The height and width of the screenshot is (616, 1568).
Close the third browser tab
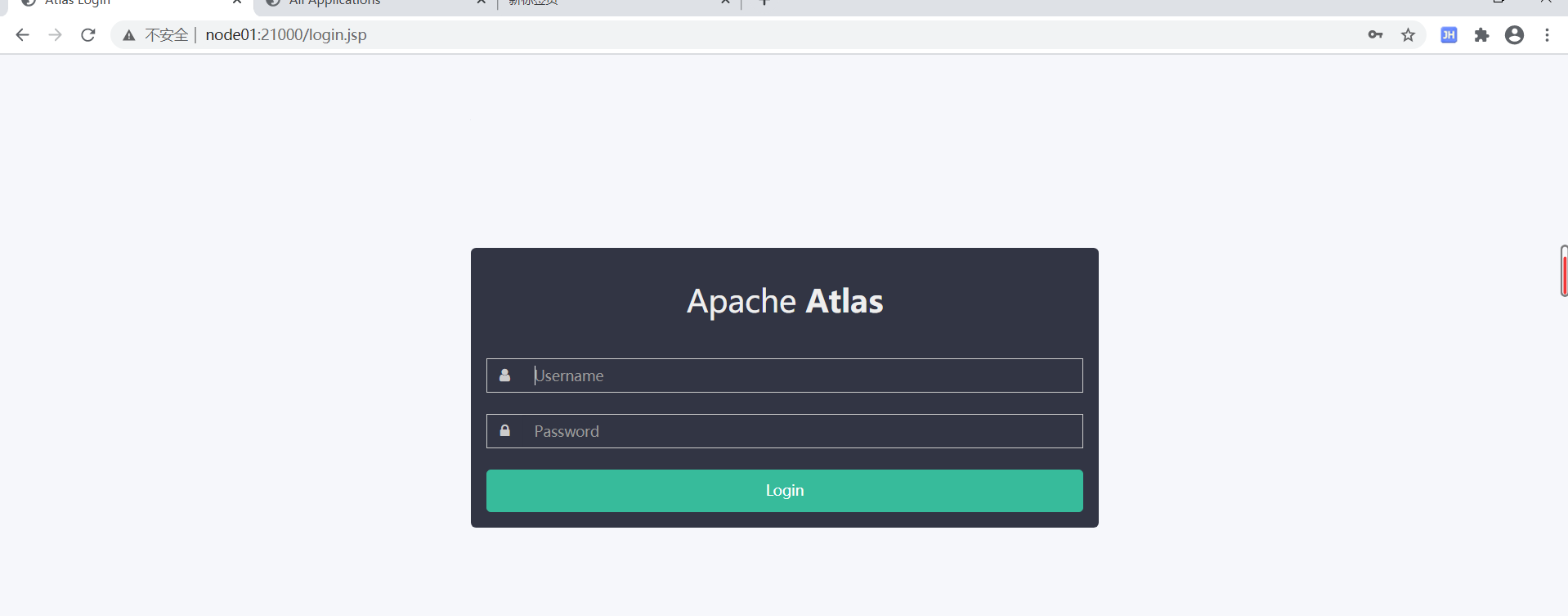click(x=725, y=2)
